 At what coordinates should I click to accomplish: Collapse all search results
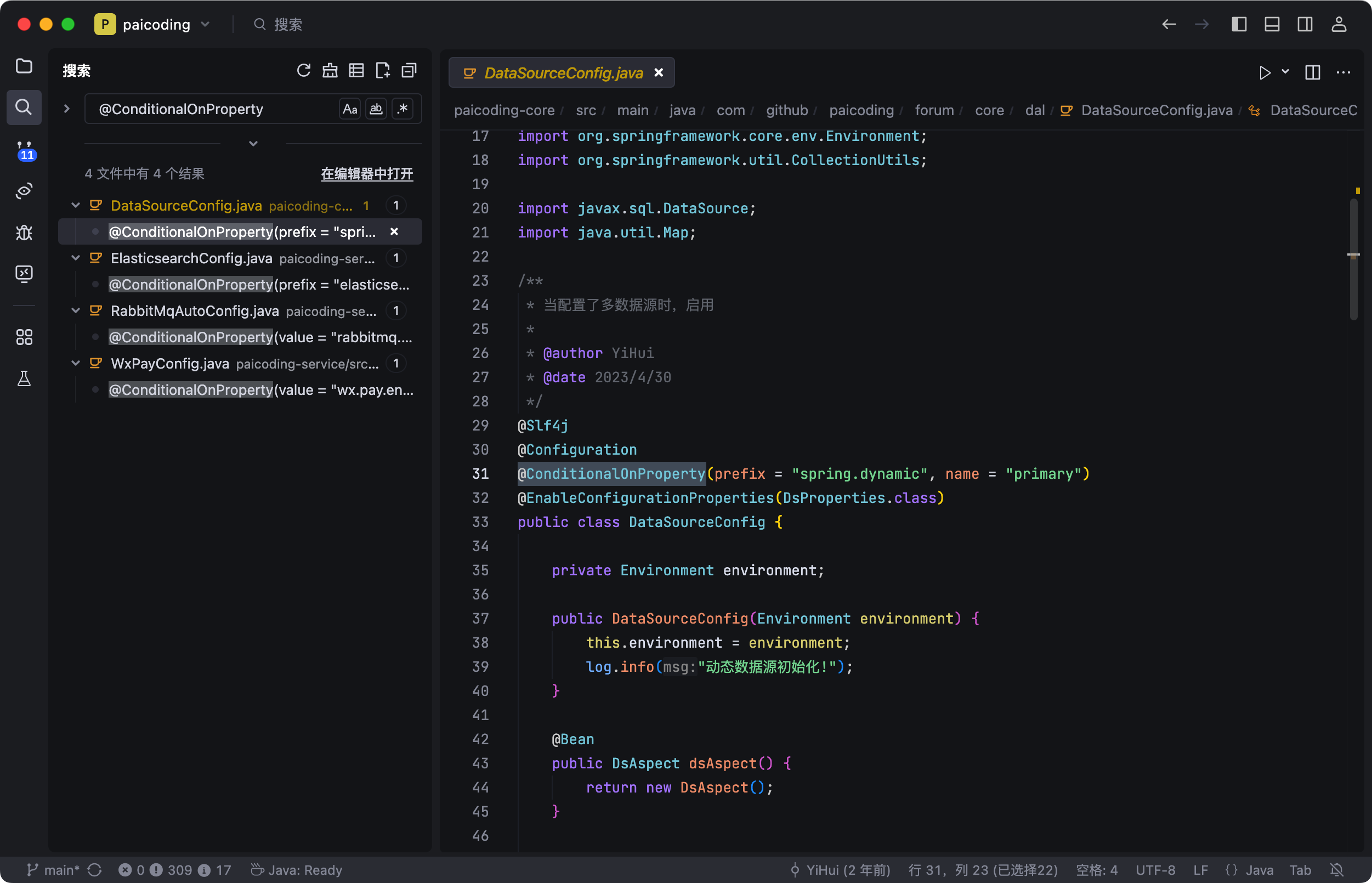pos(409,71)
